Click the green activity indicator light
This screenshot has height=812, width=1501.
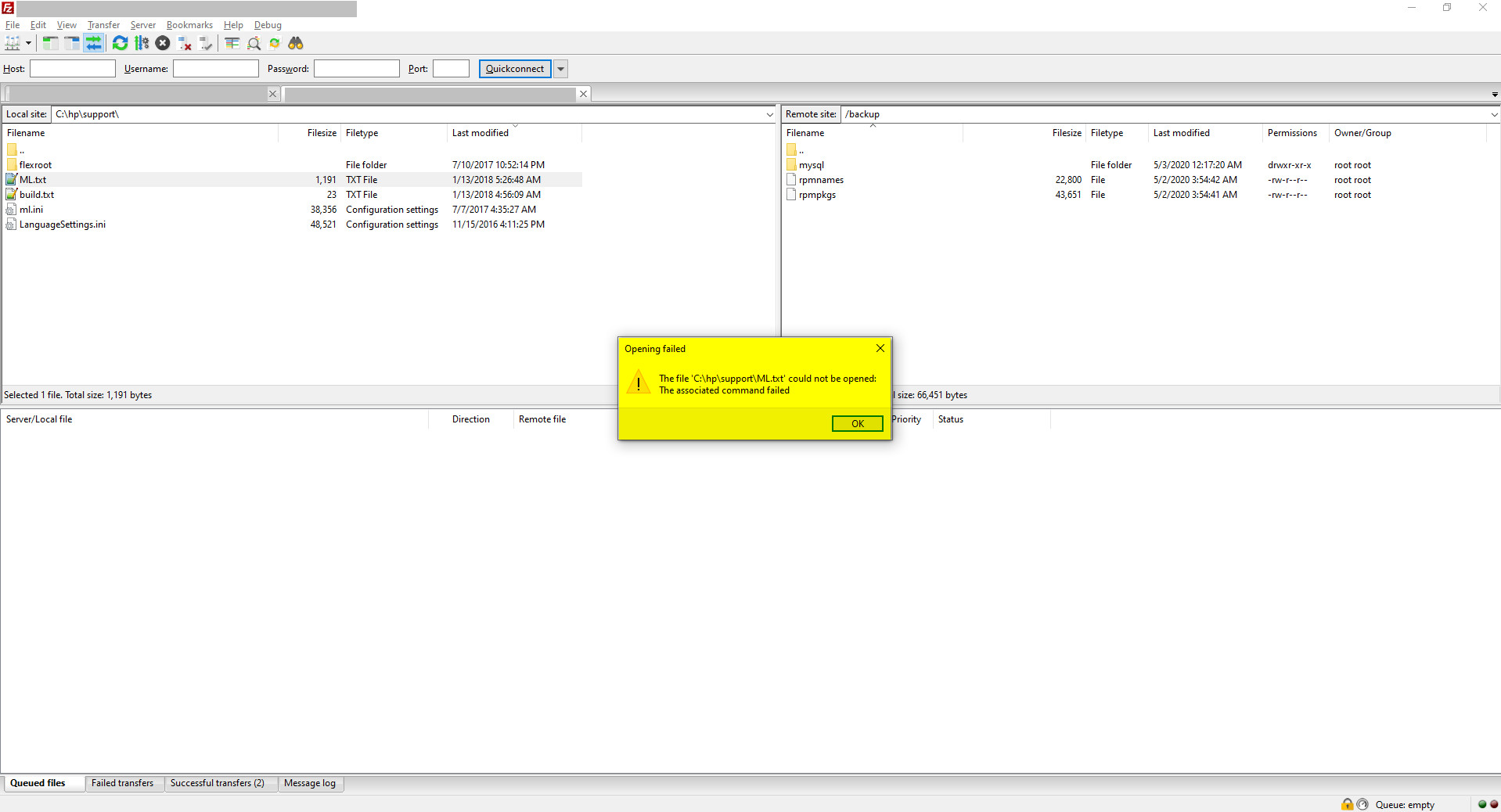(x=1482, y=804)
